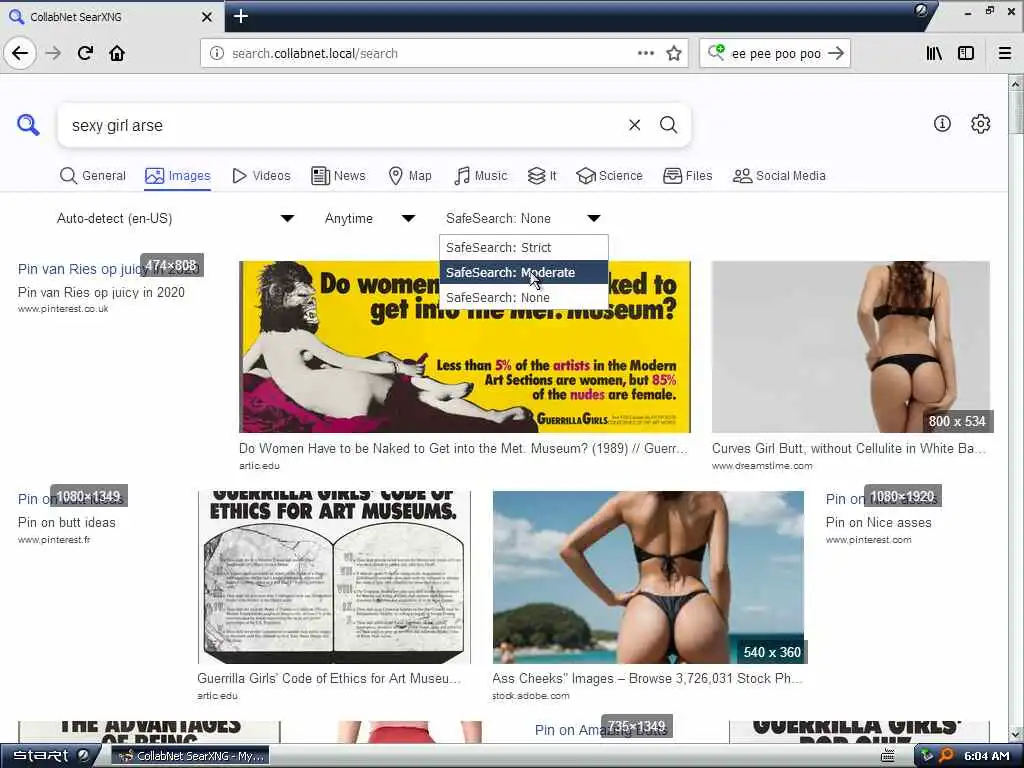This screenshot has width=1024, height=768.
Task: Open the 800 x 534 dreamstime image result
Action: tap(851, 347)
